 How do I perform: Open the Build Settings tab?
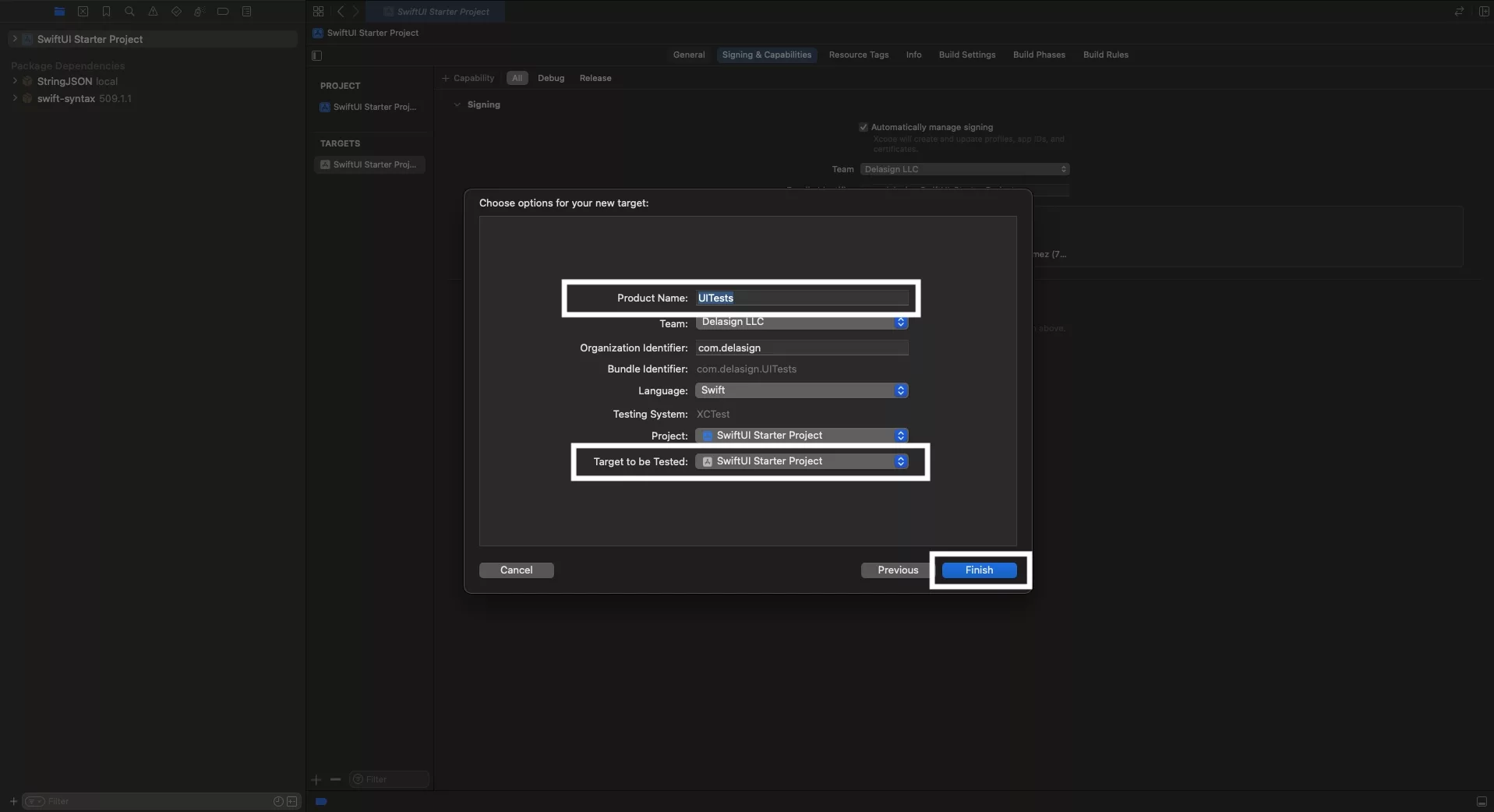(967, 55)
